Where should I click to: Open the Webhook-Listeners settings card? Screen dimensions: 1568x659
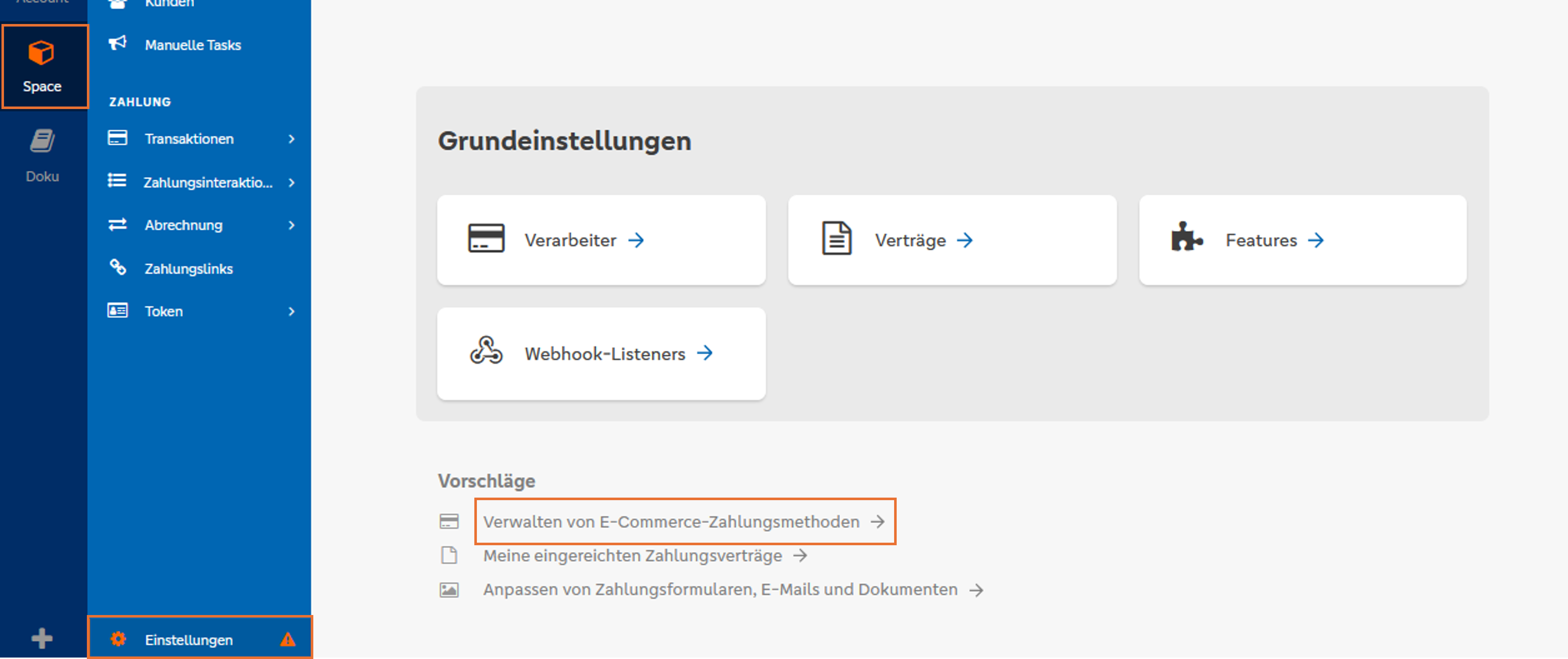tap(602, 354)
